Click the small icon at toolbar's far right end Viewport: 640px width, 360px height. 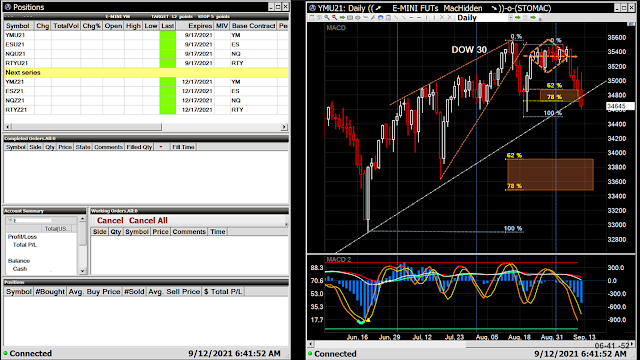(540, 18)
